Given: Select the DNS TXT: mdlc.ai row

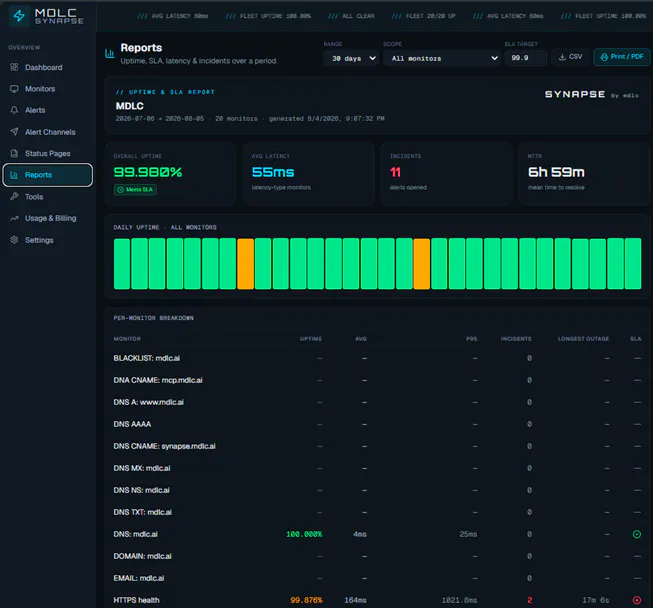Looking at the screenshot, I should pos(377,512).
